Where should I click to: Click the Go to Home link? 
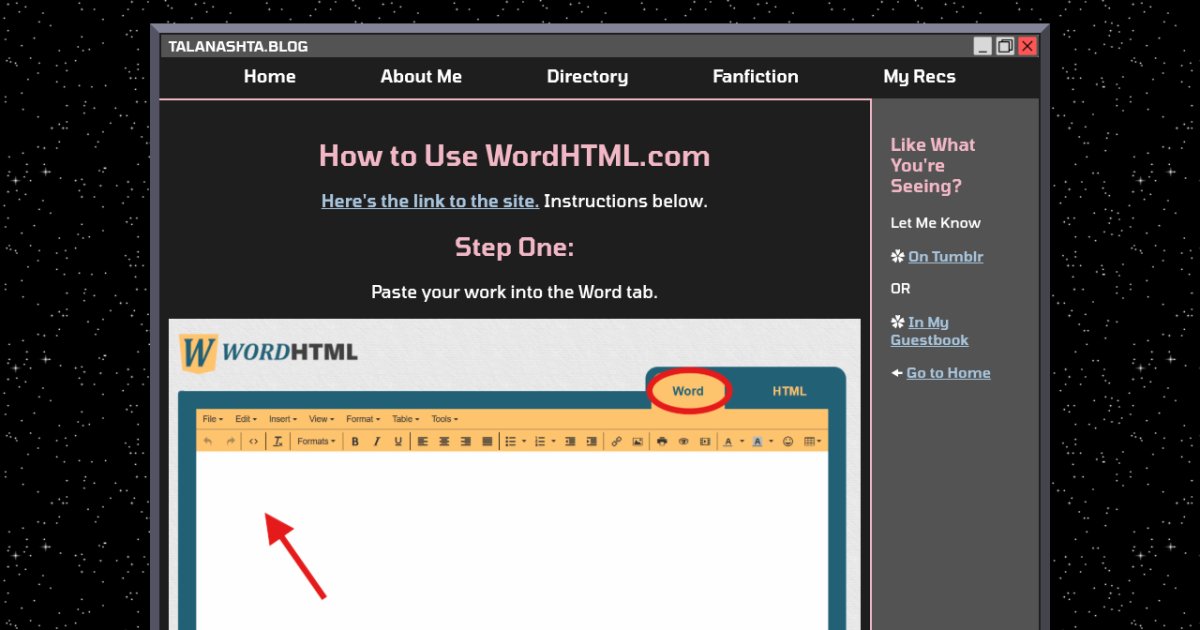click(948, 373)
